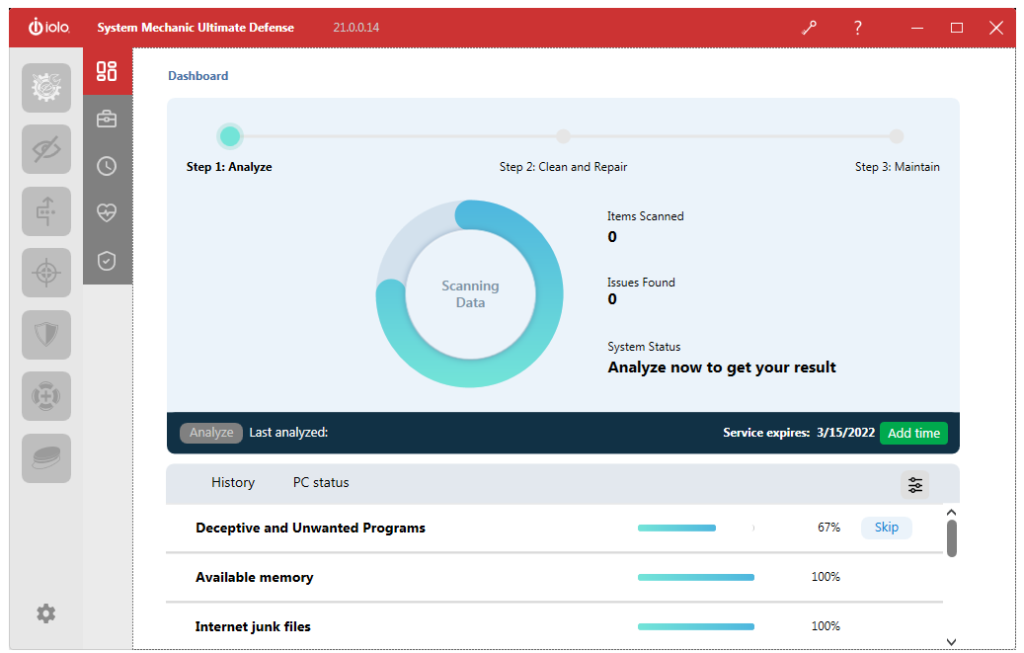Switch to the PC status tab
The height and width of the screenshot is (653, 1024).
321,483
